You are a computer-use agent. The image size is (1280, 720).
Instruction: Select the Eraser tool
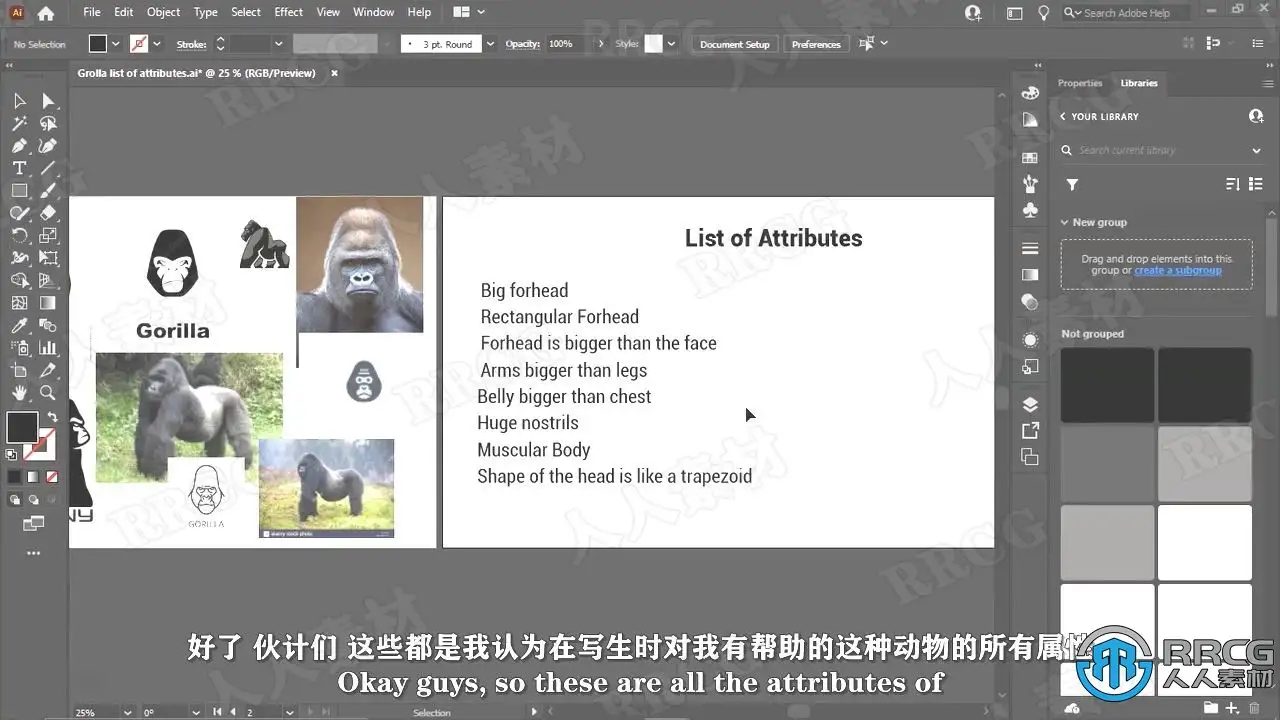[47, 213]
